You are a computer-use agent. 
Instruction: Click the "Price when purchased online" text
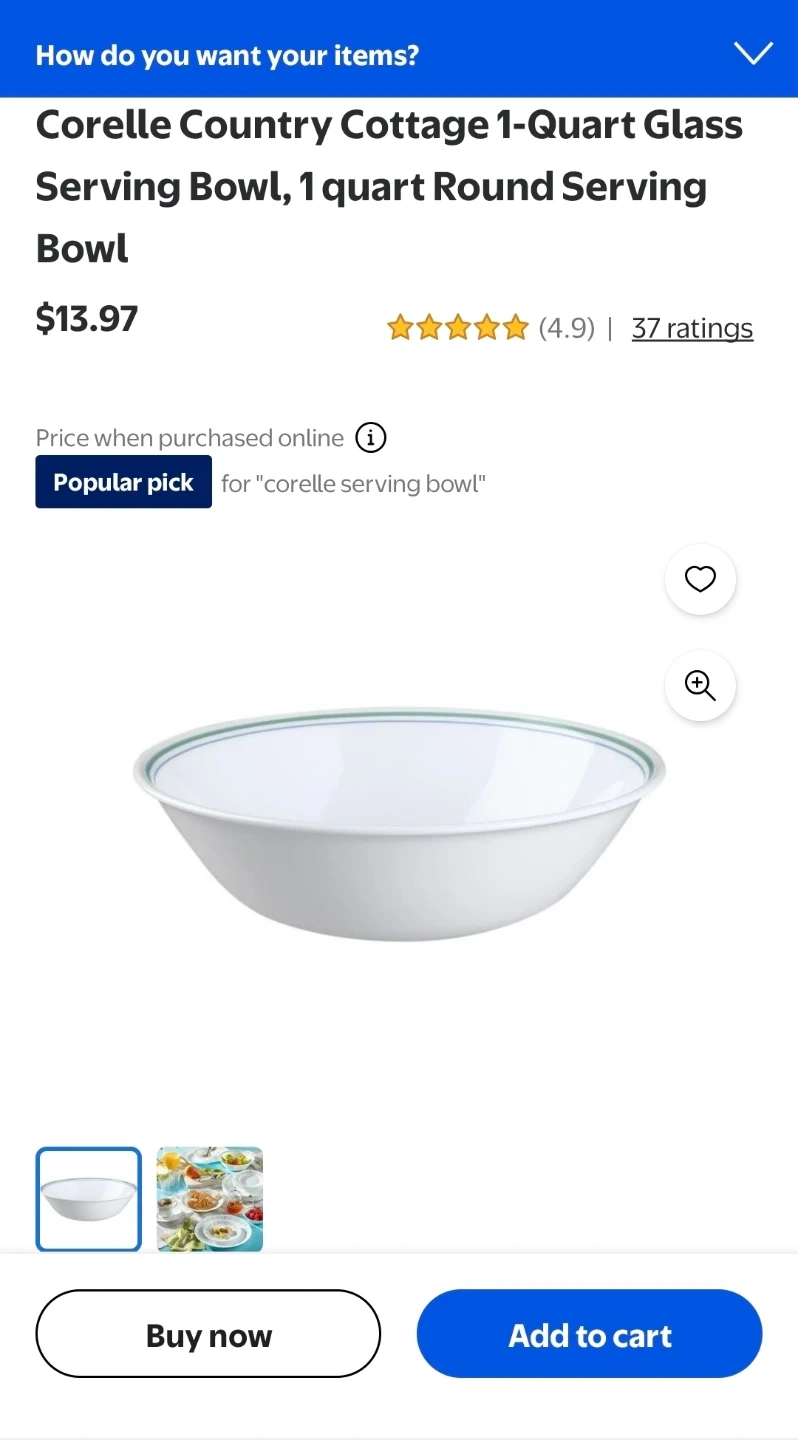190,438
